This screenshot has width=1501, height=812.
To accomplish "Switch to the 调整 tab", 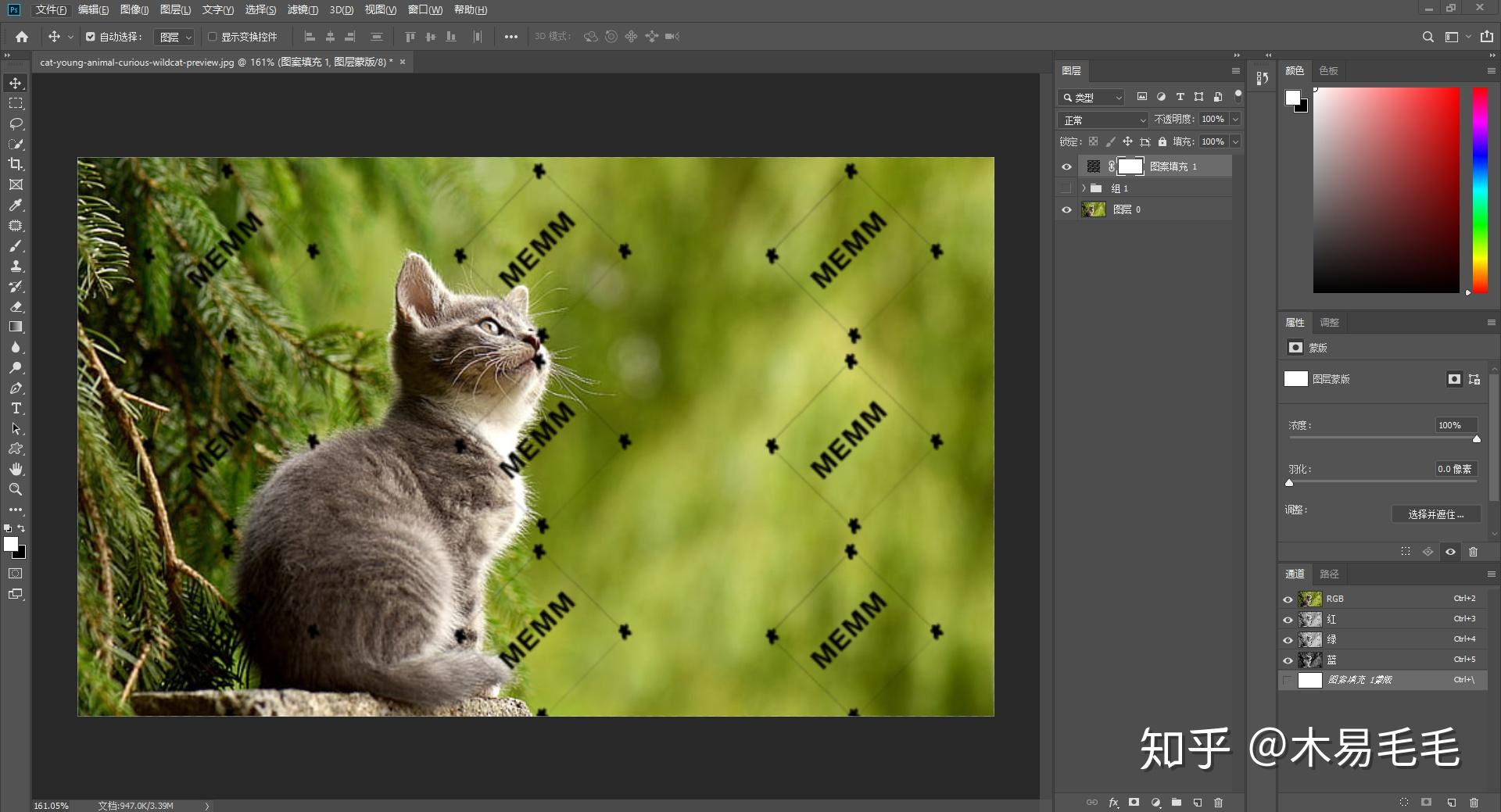I will coord(1329,323).
